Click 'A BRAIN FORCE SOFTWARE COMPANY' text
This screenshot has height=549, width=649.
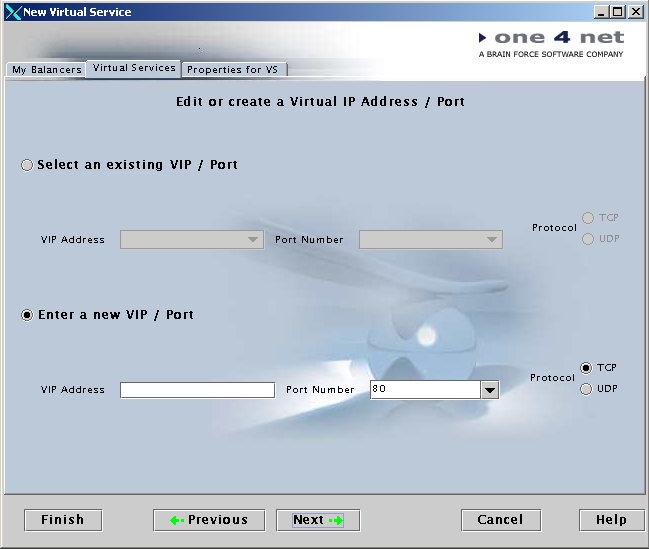tap(550, 54)
